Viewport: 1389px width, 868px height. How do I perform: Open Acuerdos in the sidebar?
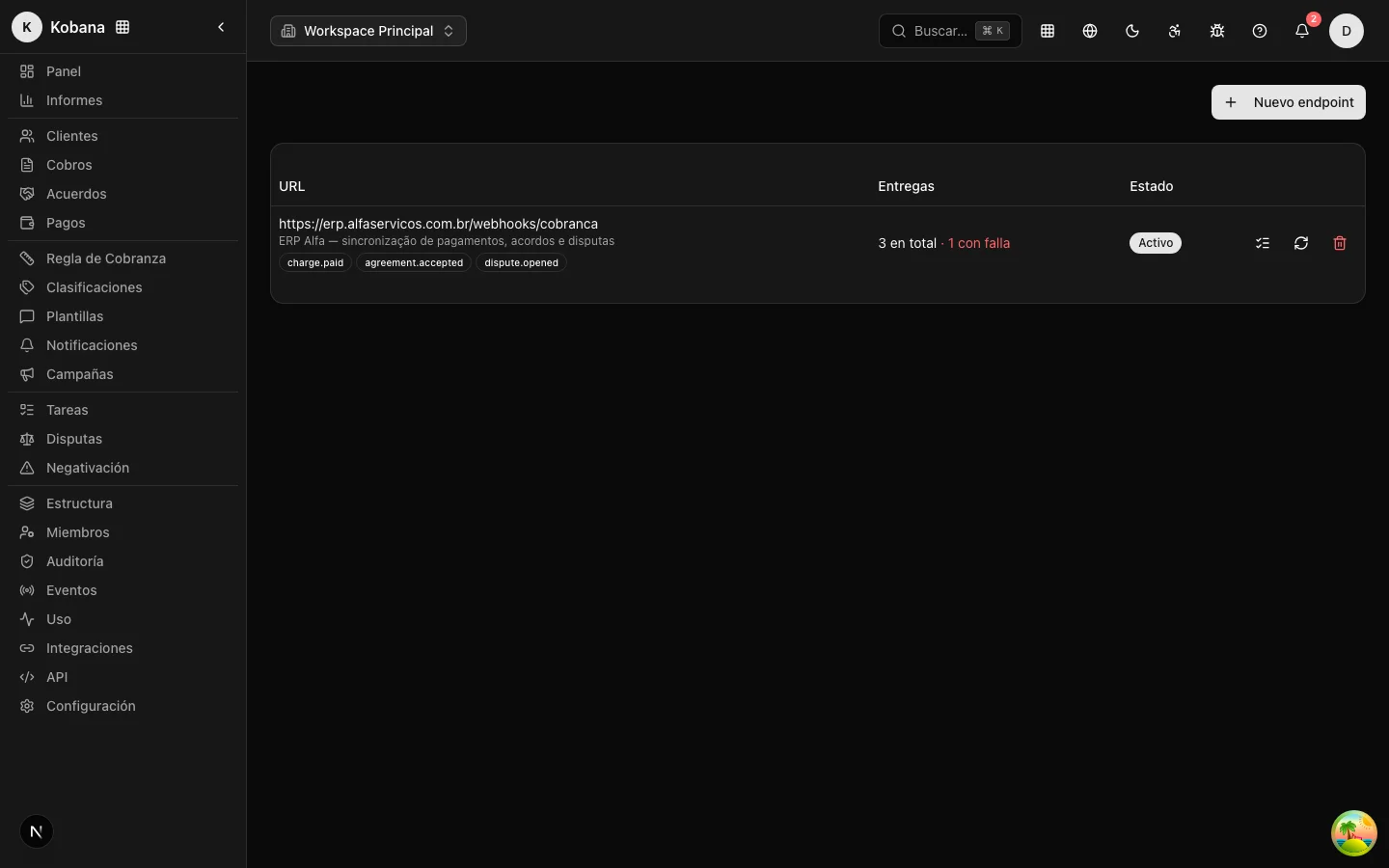[x=123, y=194]
